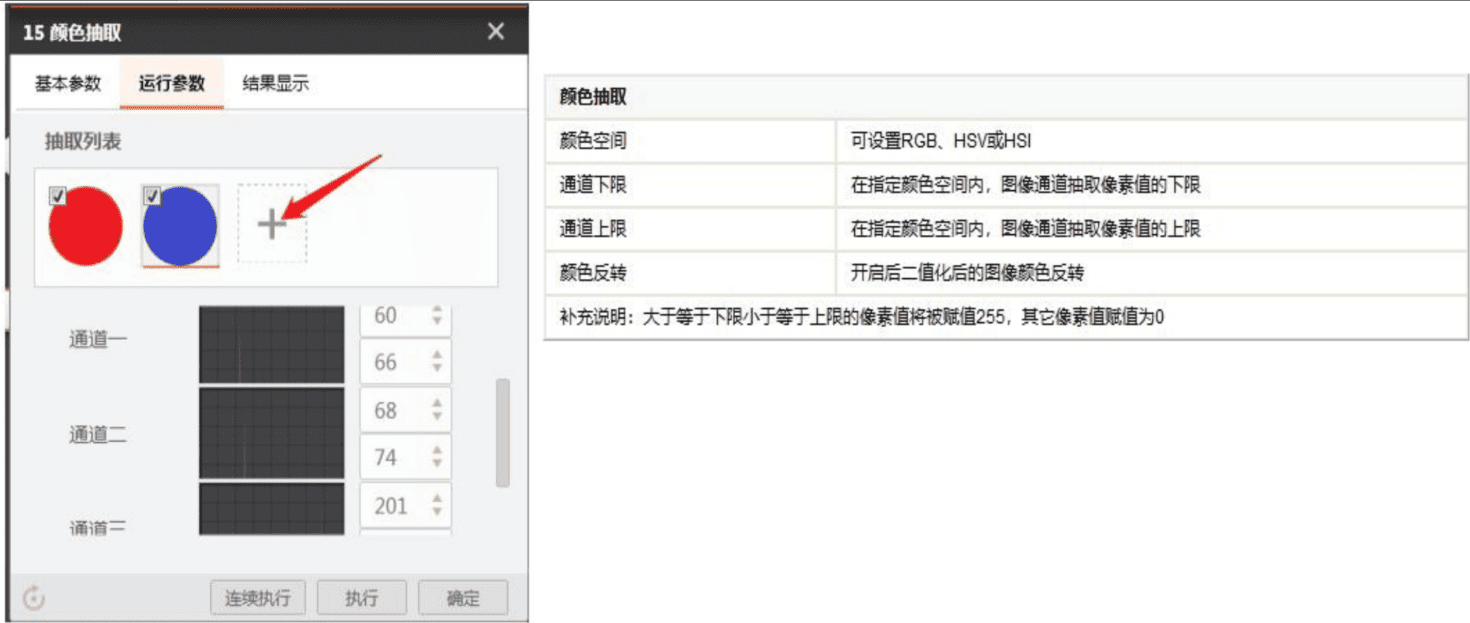This screenshot has height=623, width=1470.
Task: Close the 颜色抽取 dialog
Action: [496, 32]
